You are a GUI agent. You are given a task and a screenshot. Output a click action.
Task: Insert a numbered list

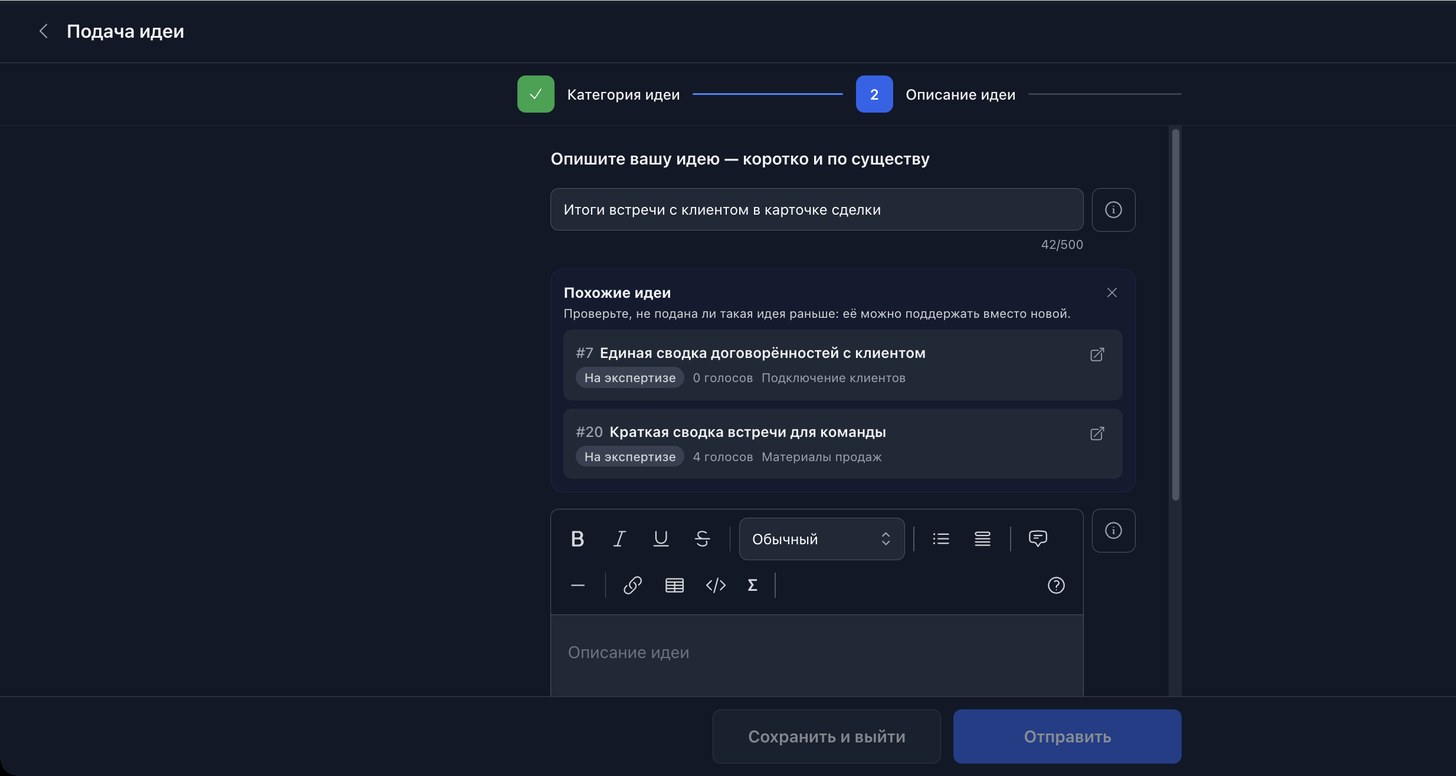coord(983,539)
